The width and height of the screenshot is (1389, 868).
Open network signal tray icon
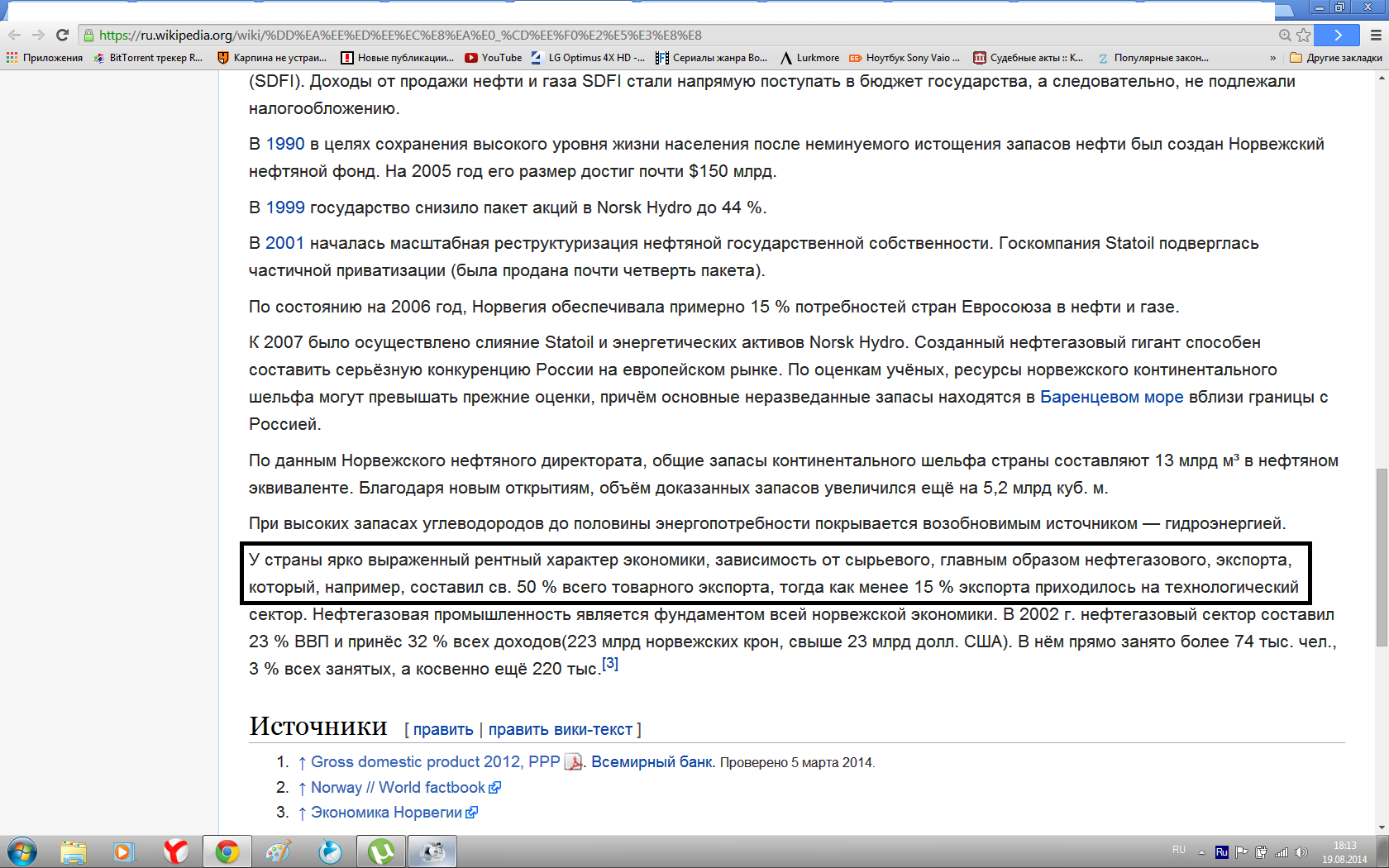[1282, 852]
